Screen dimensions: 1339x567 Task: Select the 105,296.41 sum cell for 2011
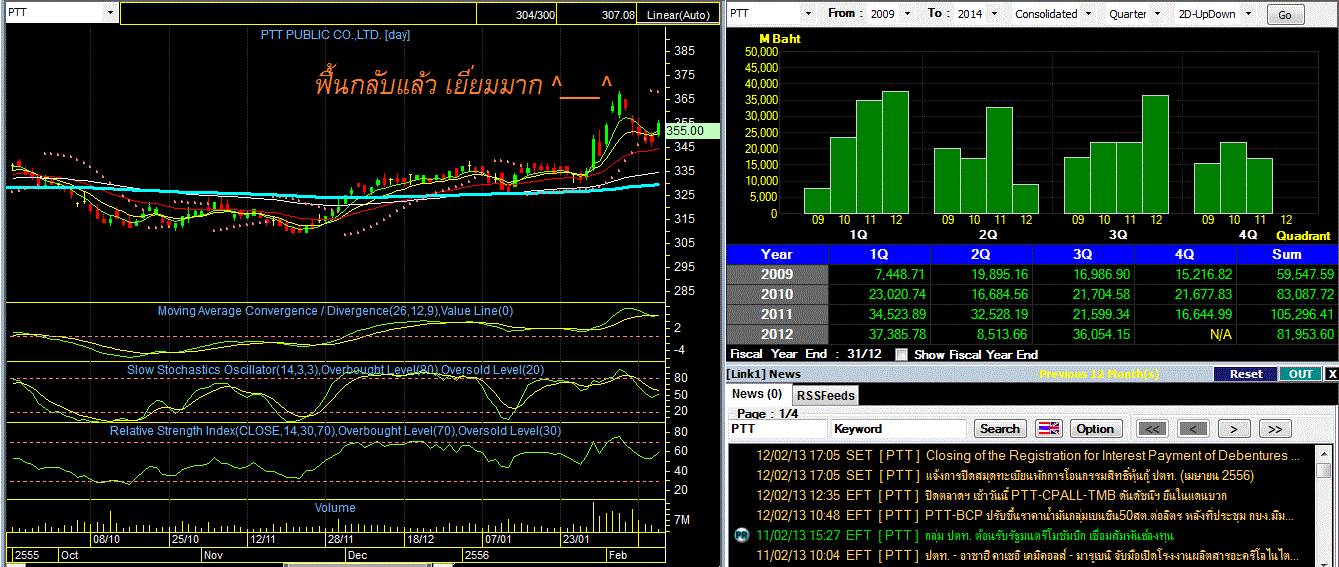pos(1288,314)
